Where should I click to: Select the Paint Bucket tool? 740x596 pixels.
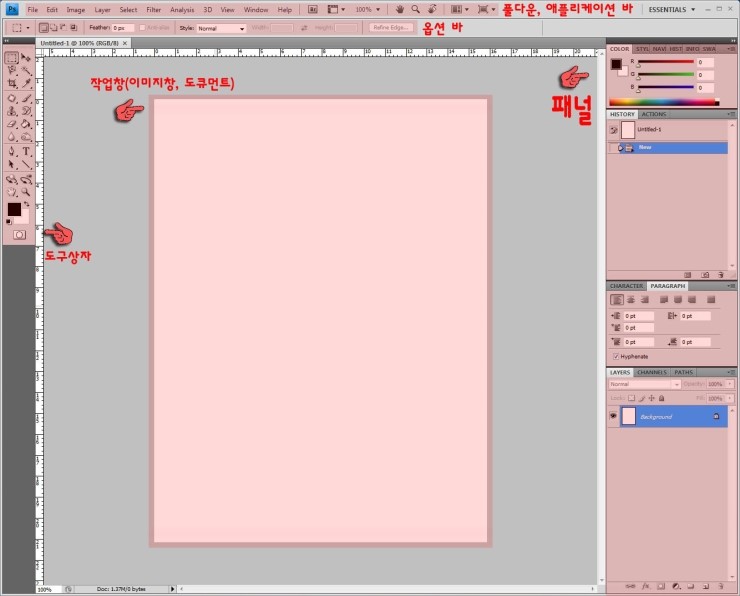[x=26, y=124]
